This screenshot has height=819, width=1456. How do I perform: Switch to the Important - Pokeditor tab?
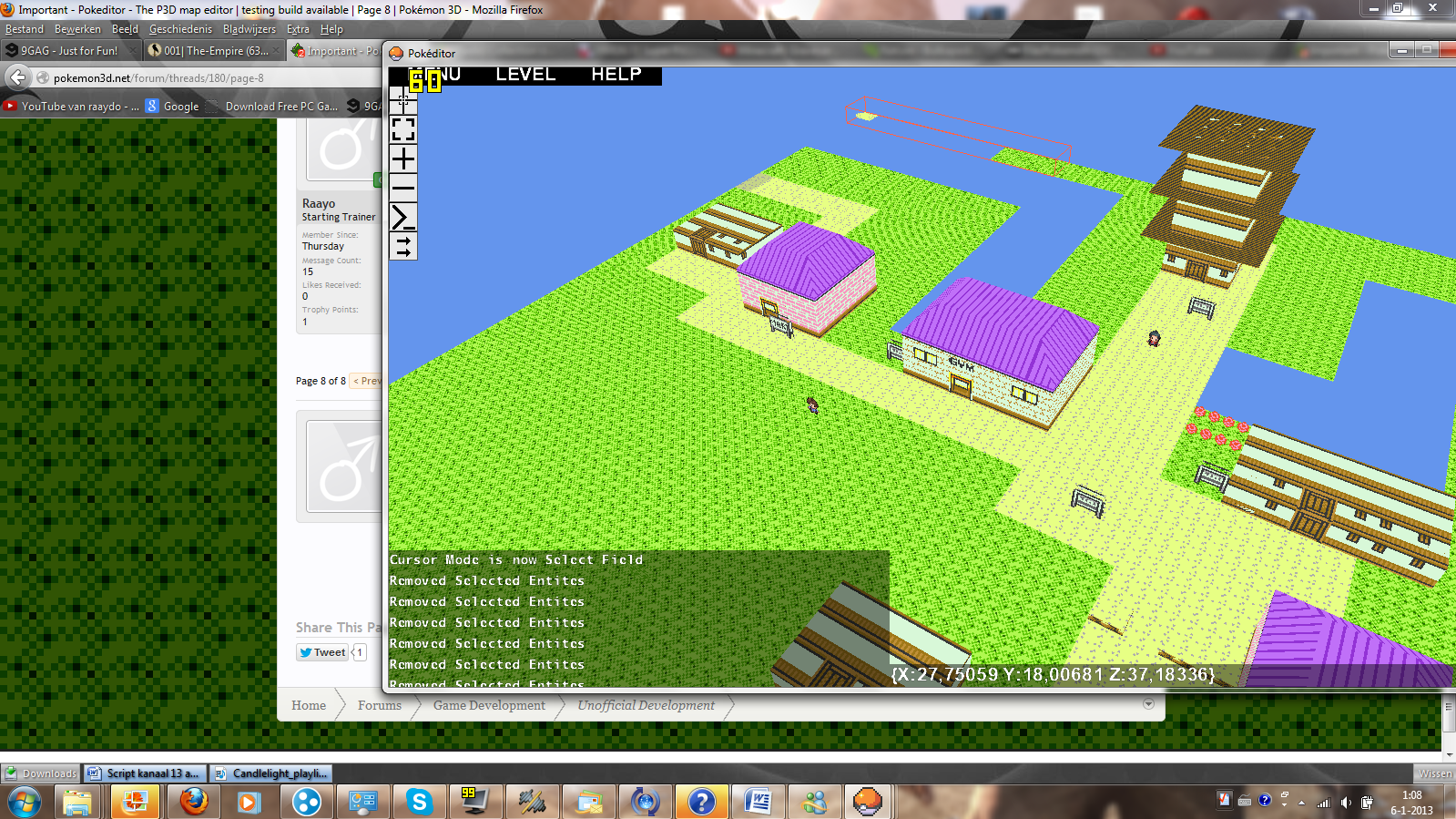(x=335, y=51)
